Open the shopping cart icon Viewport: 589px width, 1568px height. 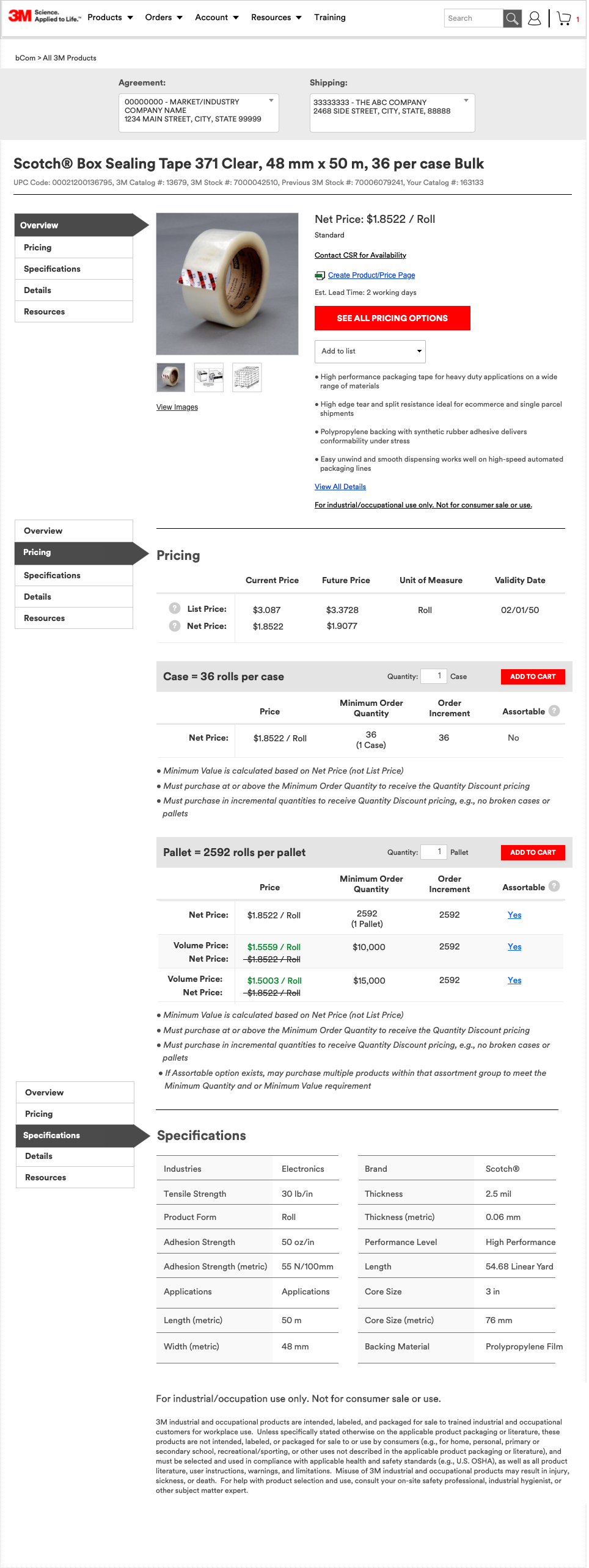[x=564, y=18]
